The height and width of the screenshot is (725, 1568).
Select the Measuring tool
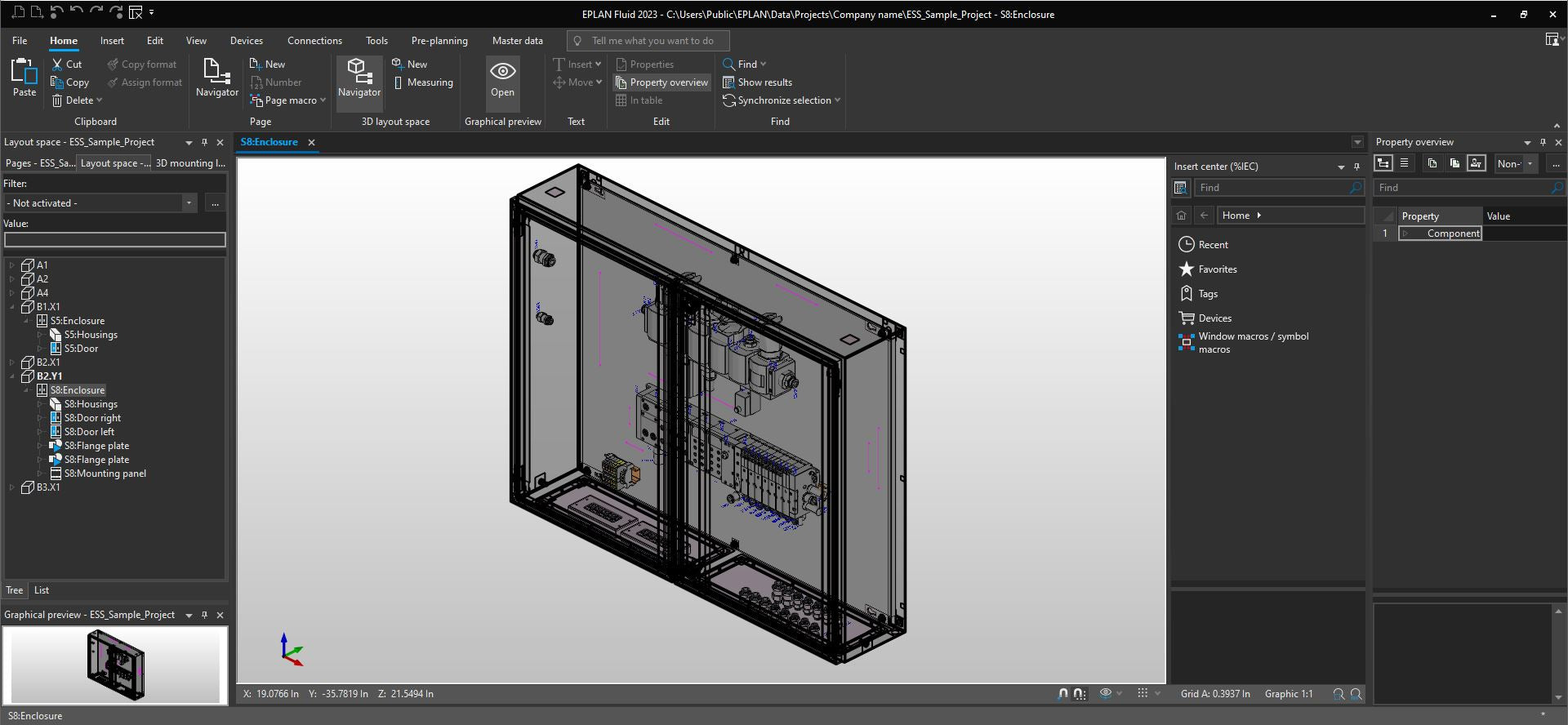(422, 82)
